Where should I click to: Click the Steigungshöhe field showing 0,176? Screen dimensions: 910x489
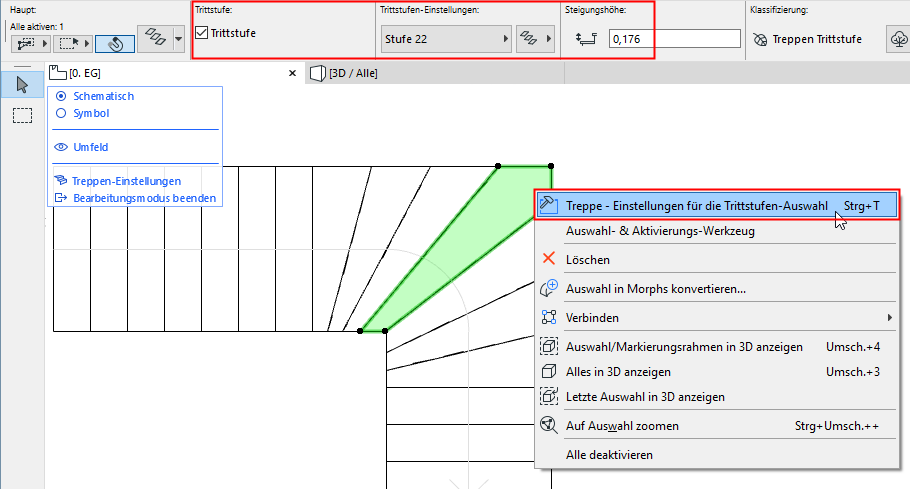coord(674,39)
